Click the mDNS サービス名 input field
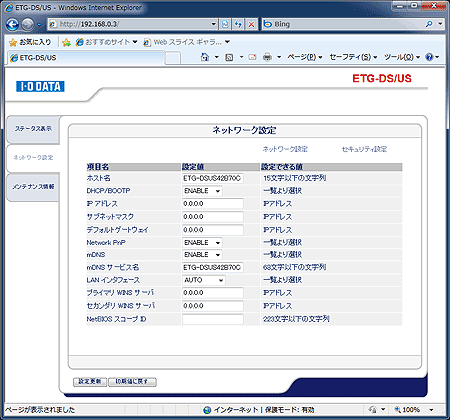 (x=213, y=267)
